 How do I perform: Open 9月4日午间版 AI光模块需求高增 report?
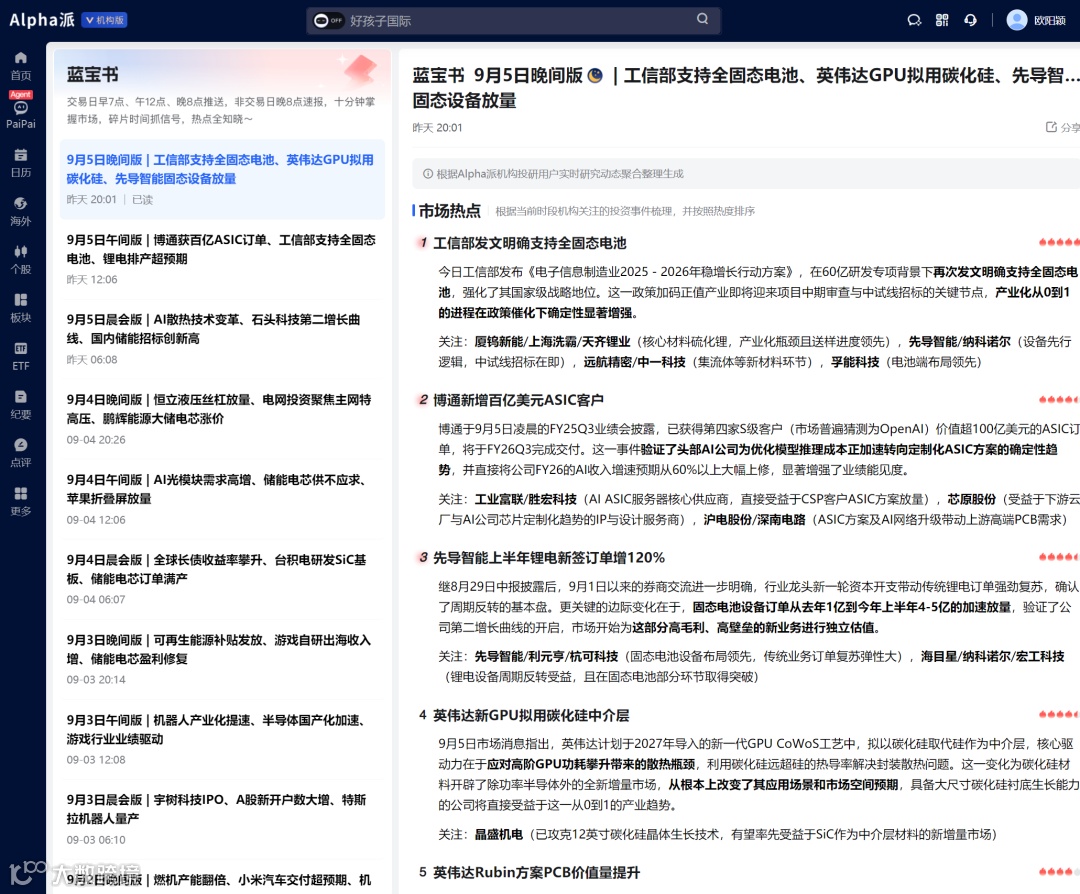pos(222,499)
